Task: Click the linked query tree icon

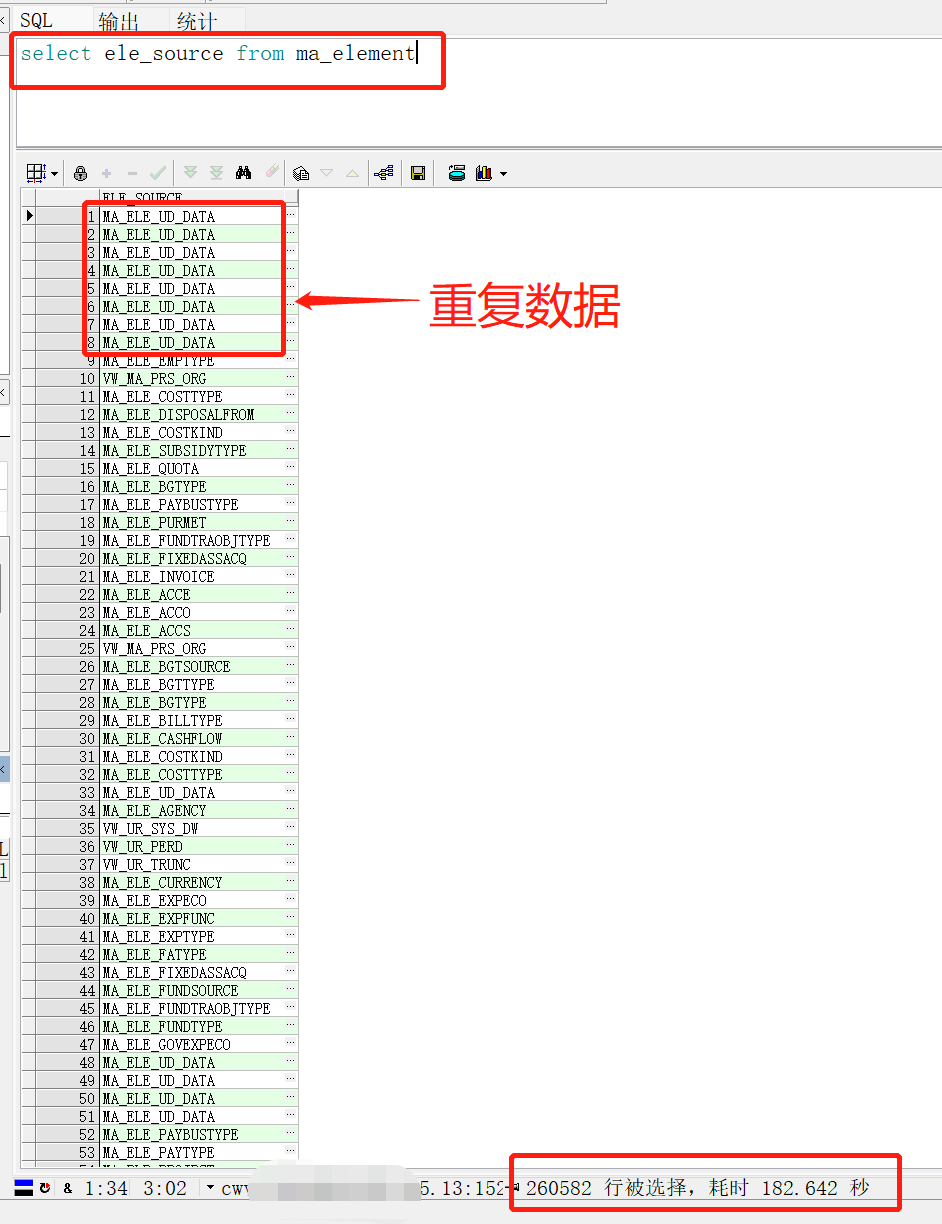Action: 383,174
